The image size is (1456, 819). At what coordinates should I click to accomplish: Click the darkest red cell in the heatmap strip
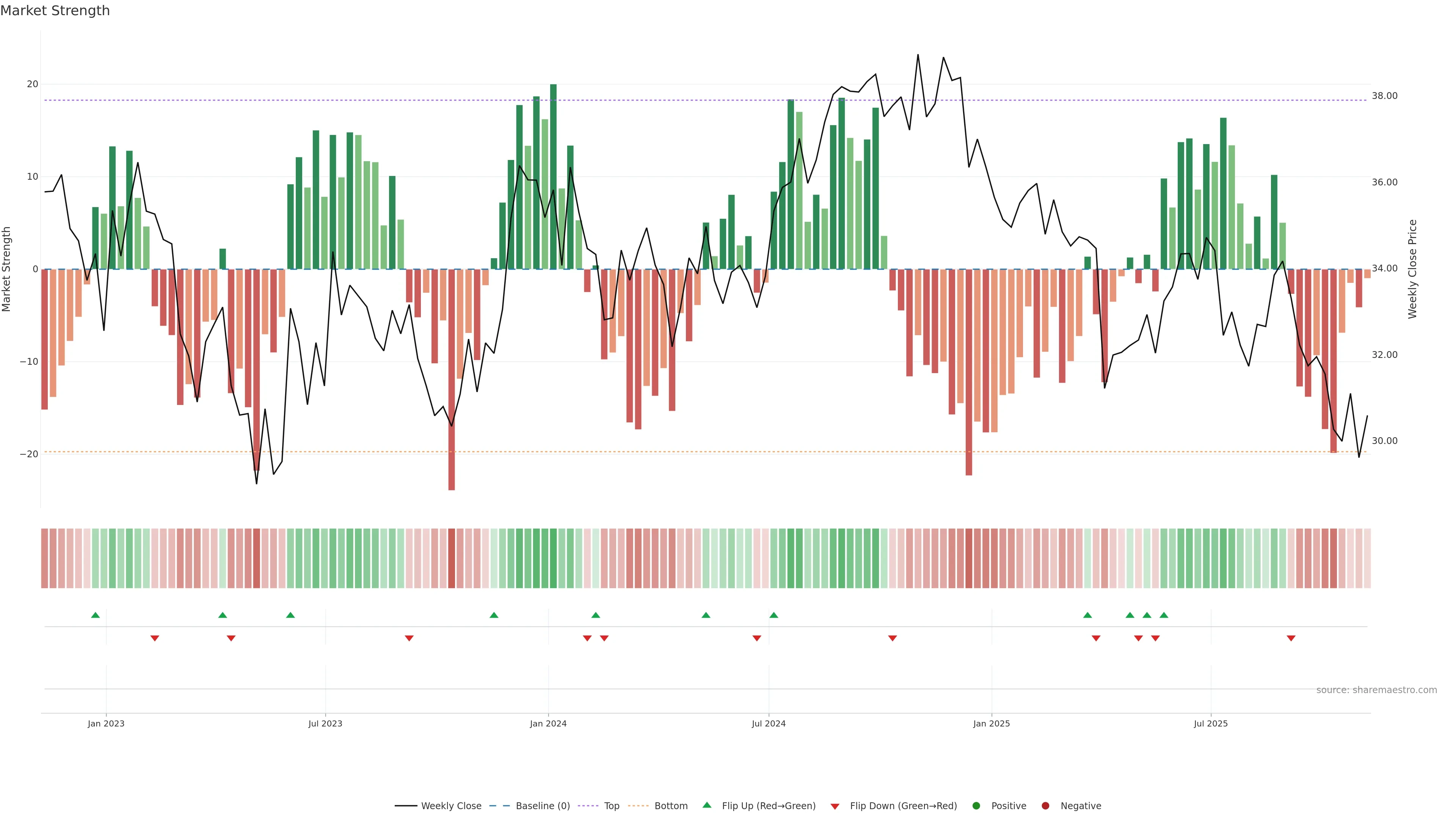coord(452,558)
